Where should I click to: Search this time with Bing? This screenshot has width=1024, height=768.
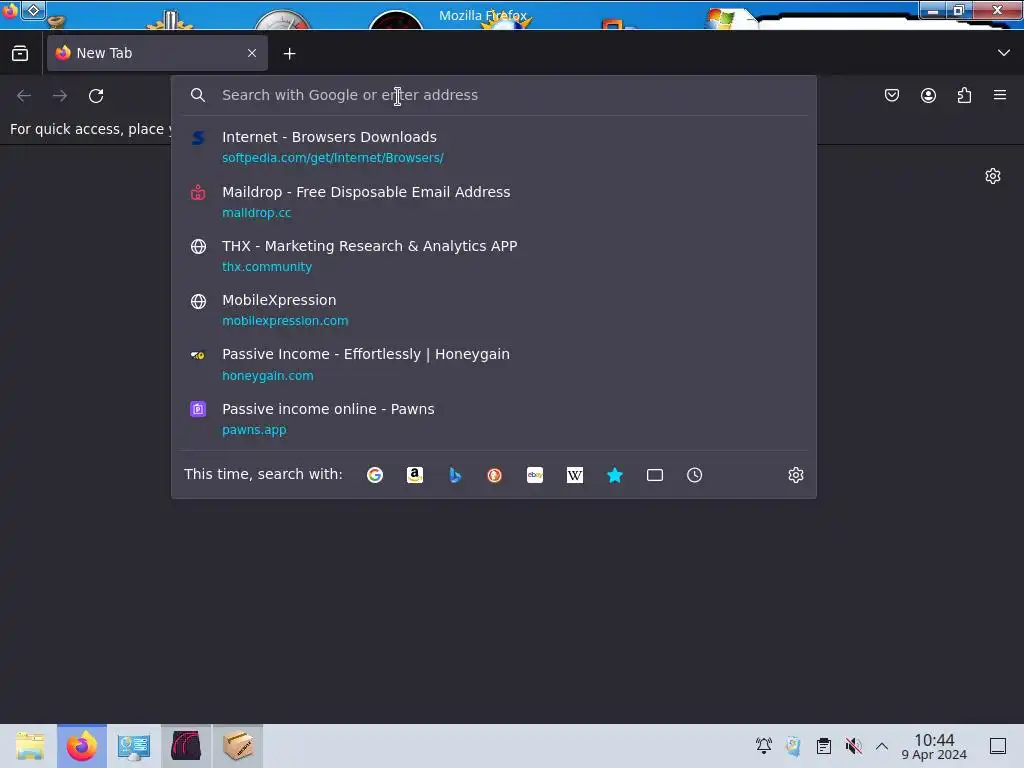pos(455,475)
